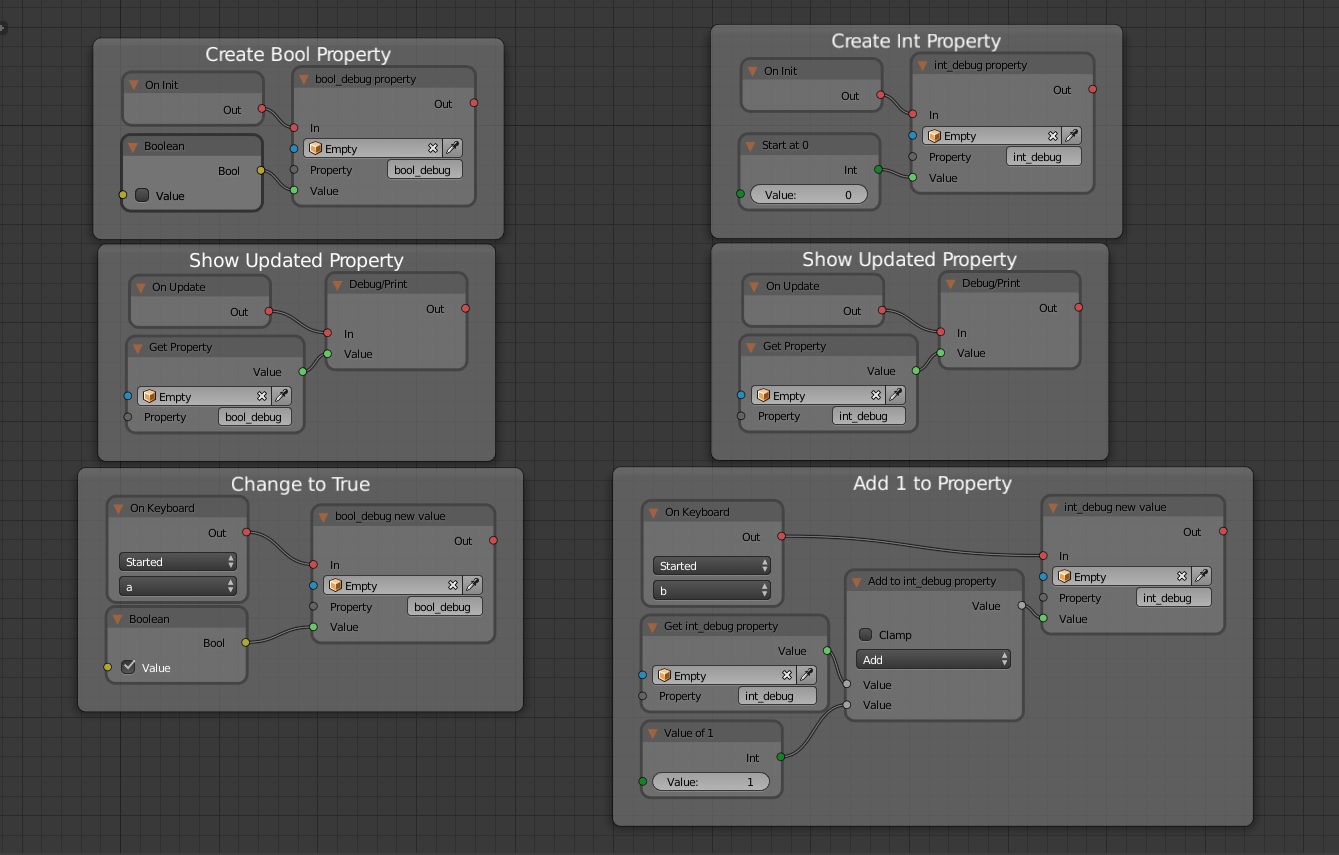This screenshot has width=1339, height=855.
Task: Click eyedropper in int_debug property node
Action: coord(1071,135)
